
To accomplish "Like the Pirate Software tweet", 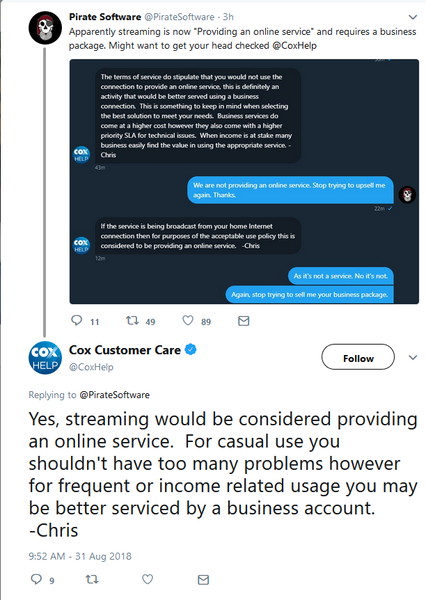I will point(188,320).
